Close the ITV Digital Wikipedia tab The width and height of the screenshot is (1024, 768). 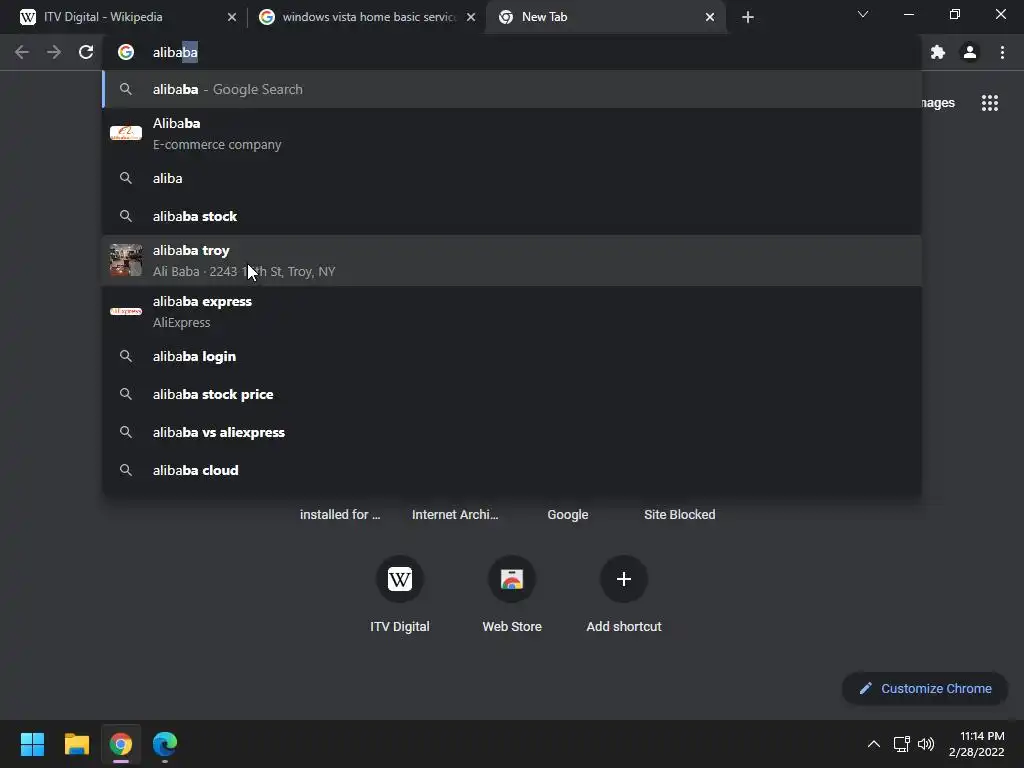[x=232, y=17]
